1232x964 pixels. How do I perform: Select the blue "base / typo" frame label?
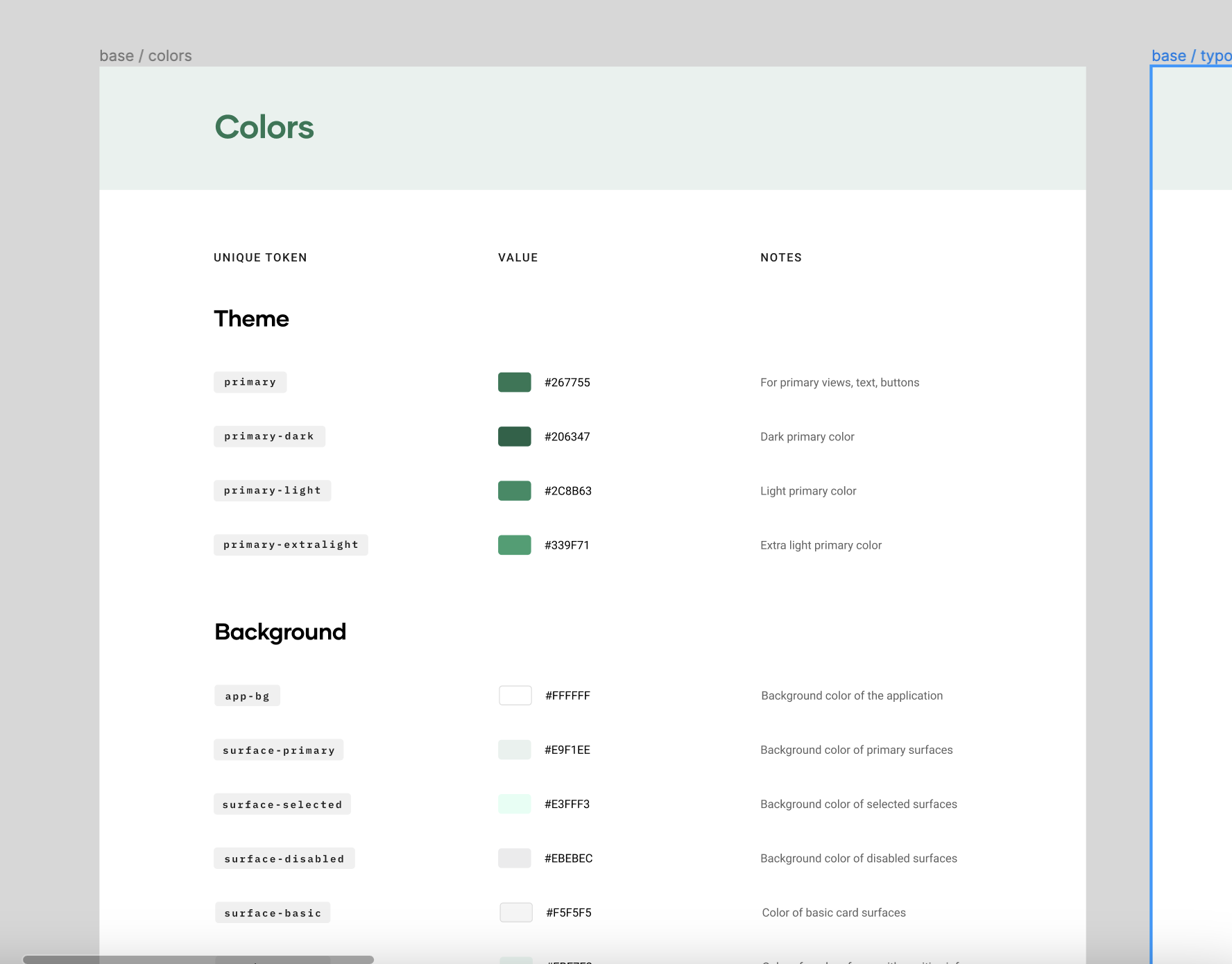[1190, 55]
